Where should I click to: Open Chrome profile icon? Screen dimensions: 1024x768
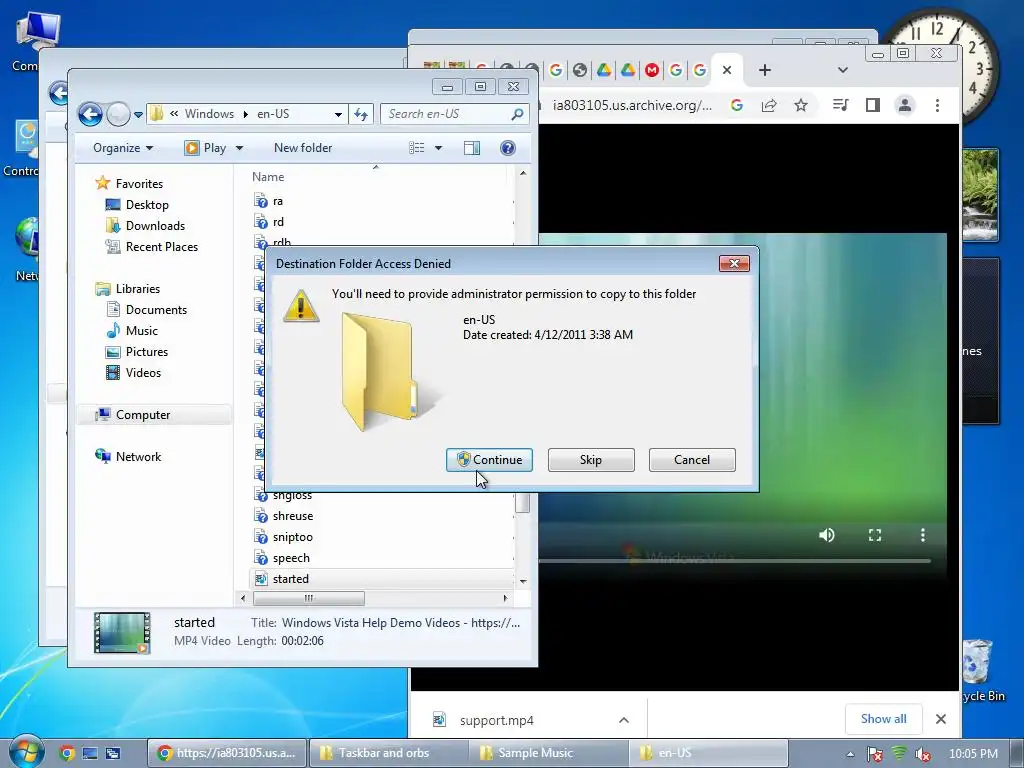[x=904, y=105]
